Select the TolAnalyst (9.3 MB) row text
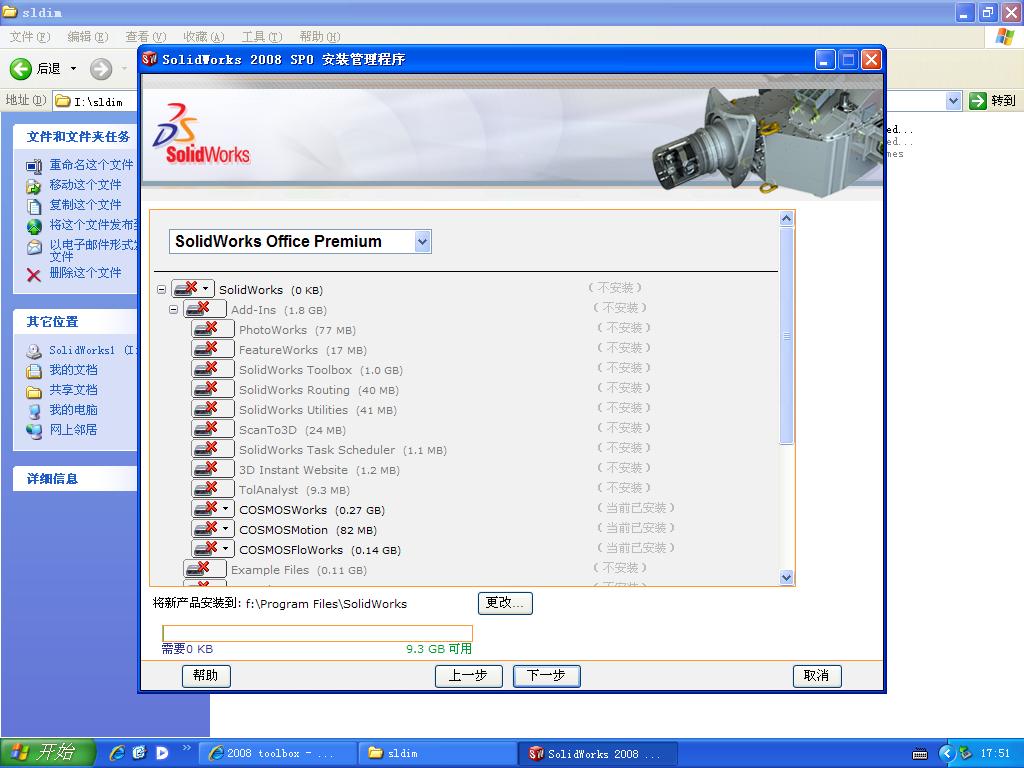The height and width of the screenshot is (768, 1024). [x=295, y=490]
